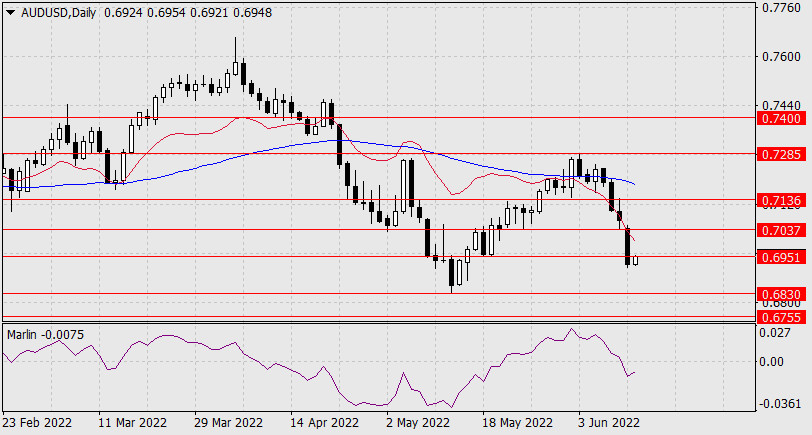Click the last point of the purple Marlin line

(635, 372)
